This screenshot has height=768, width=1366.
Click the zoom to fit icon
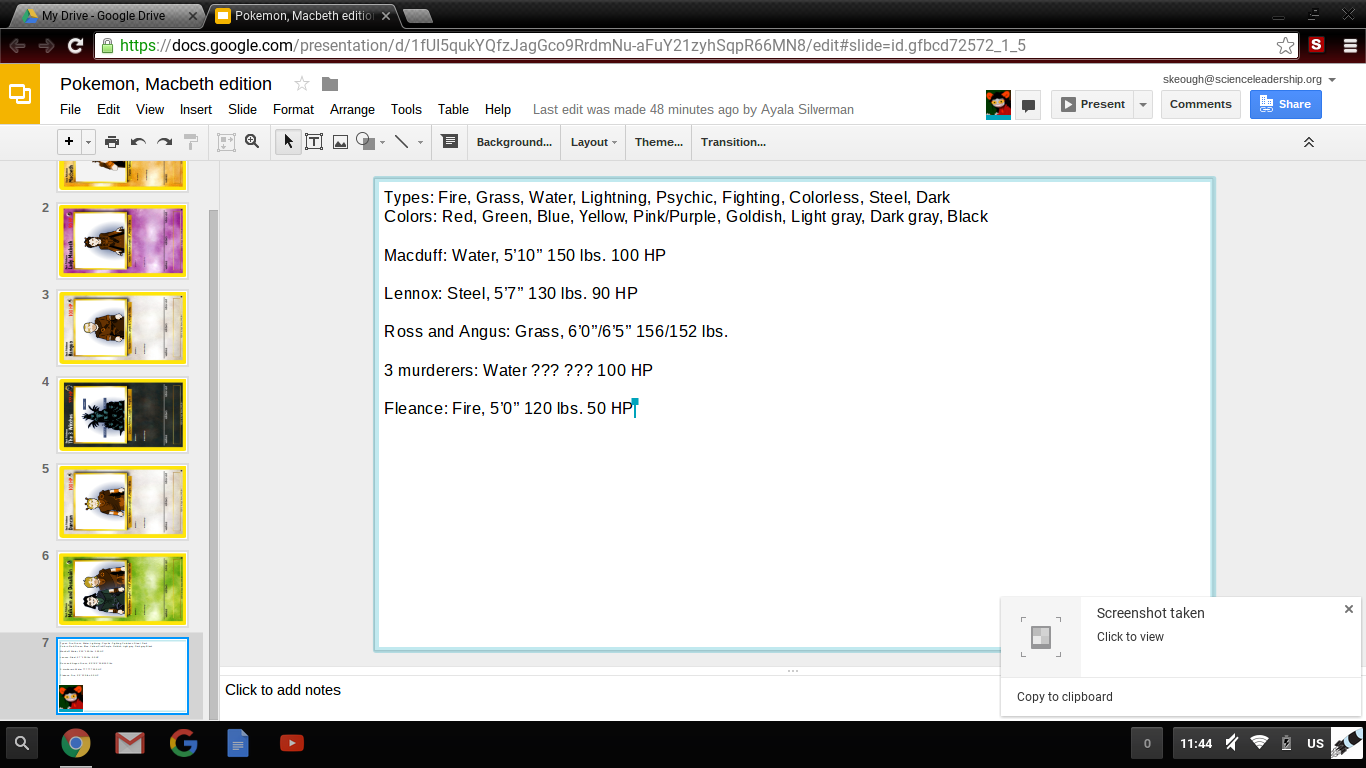tap(226, 142)
